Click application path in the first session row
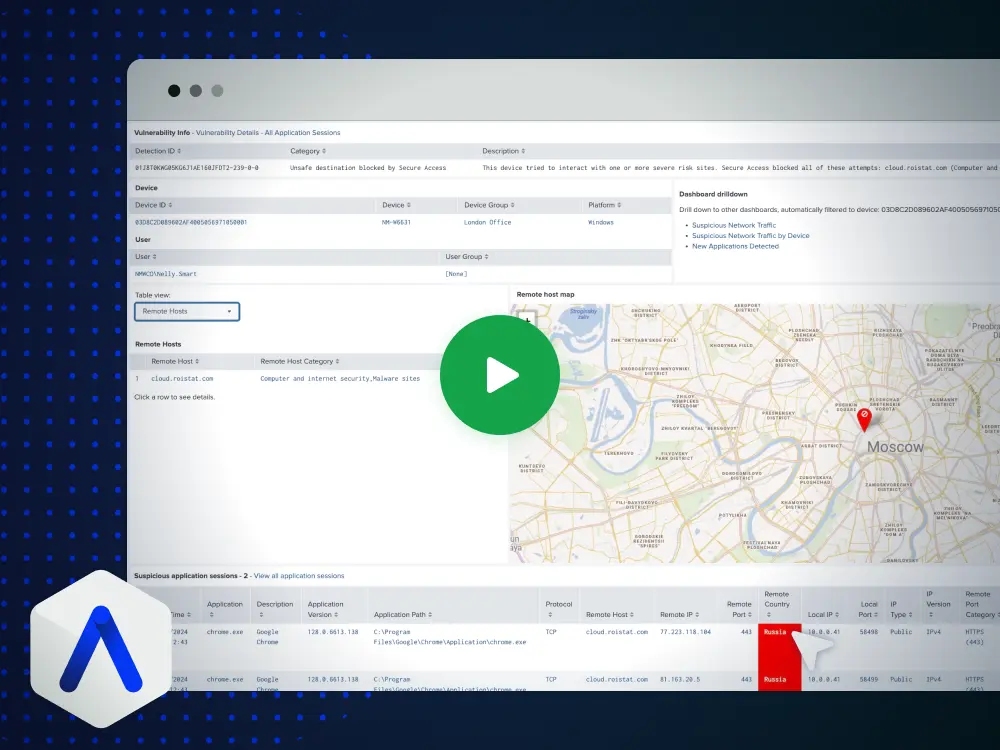The image size is (1000, 750). coord(450,637)
